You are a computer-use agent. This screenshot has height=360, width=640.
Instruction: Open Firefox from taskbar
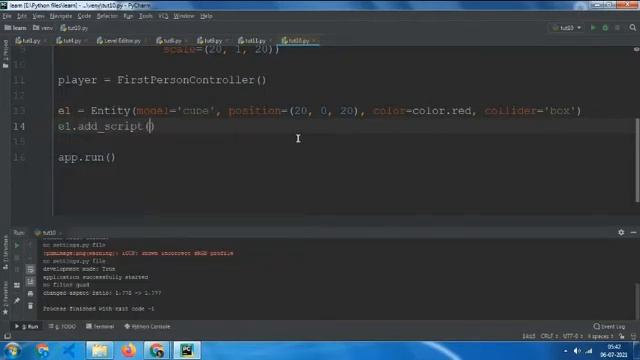(129, 351)
